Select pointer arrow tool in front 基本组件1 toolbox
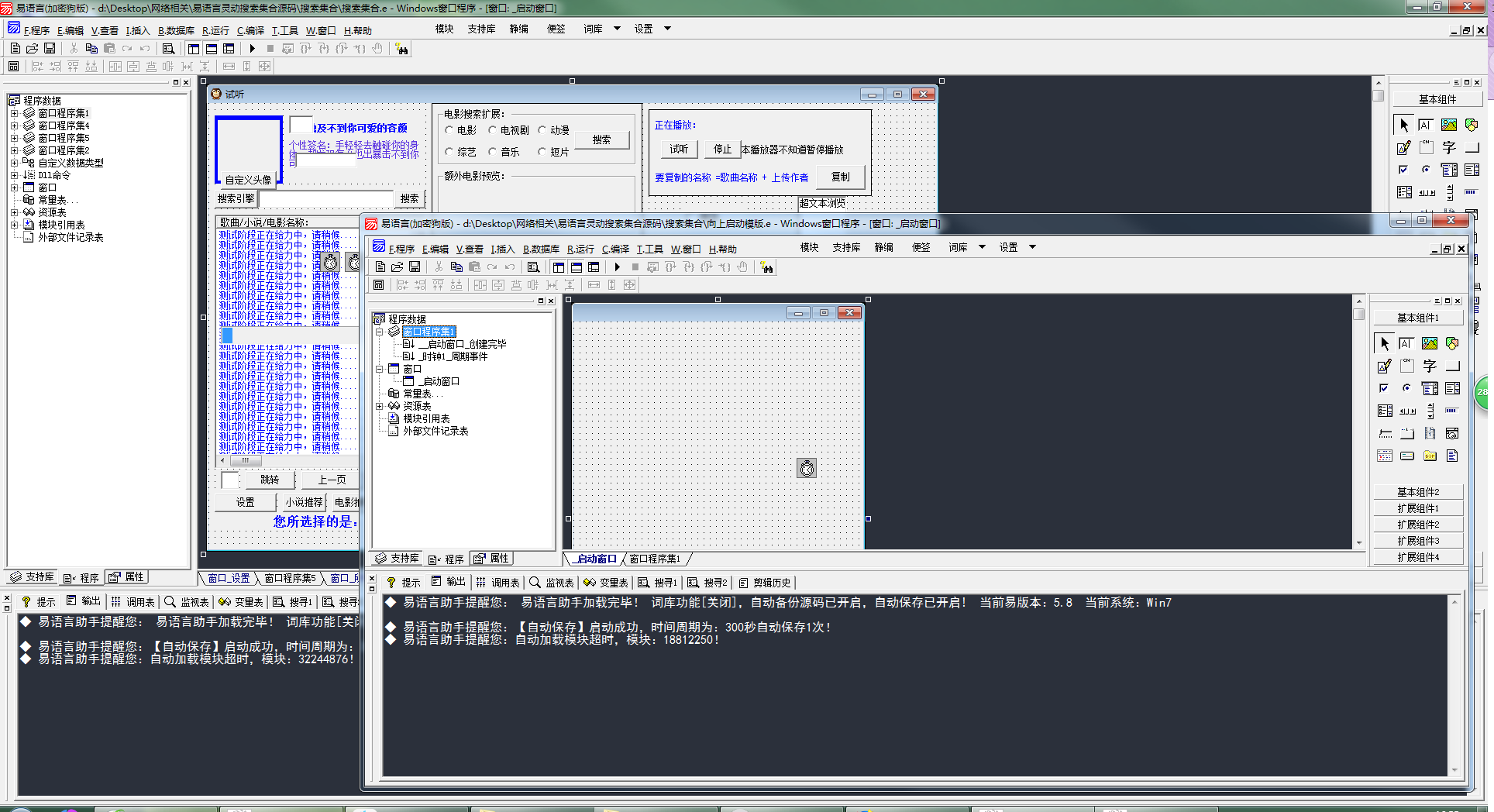The image size is (1494, 812). (x=1385, y=343)
